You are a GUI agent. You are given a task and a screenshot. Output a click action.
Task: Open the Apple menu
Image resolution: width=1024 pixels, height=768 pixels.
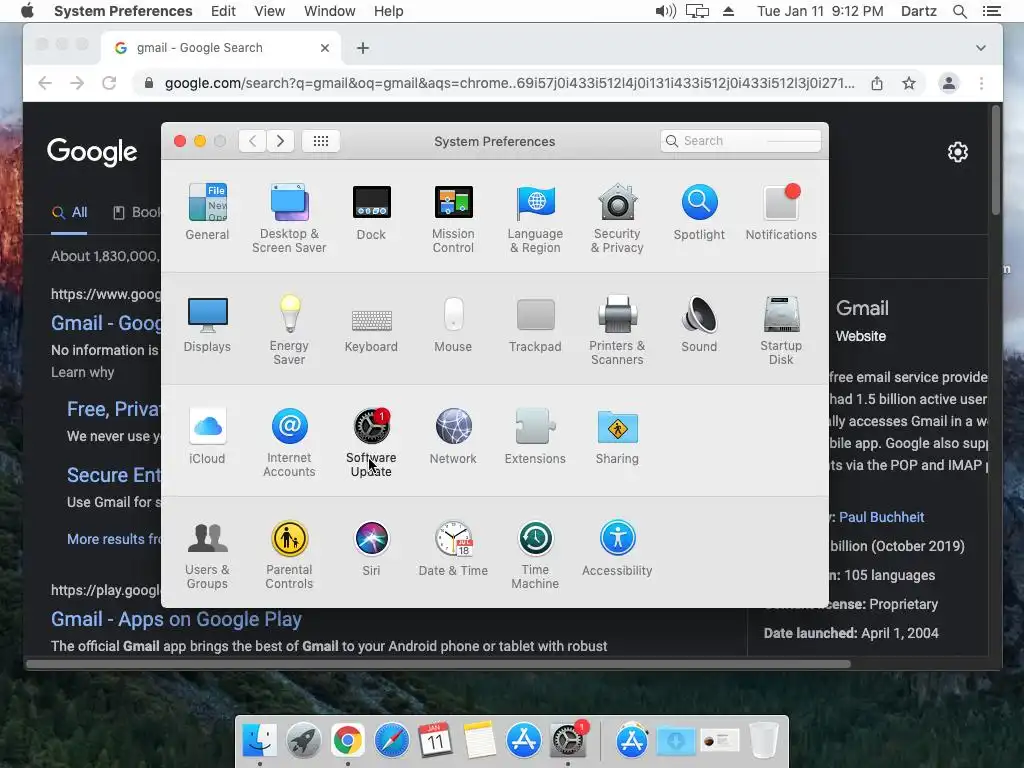point(27,11)
